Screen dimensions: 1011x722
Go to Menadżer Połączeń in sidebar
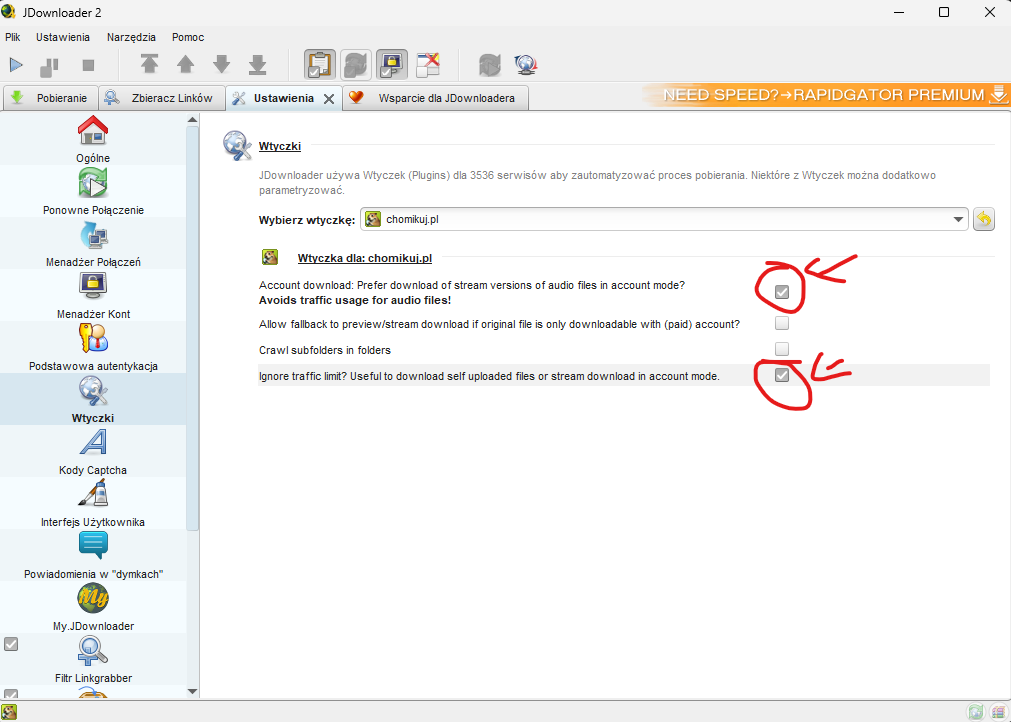tap(93, 244)
